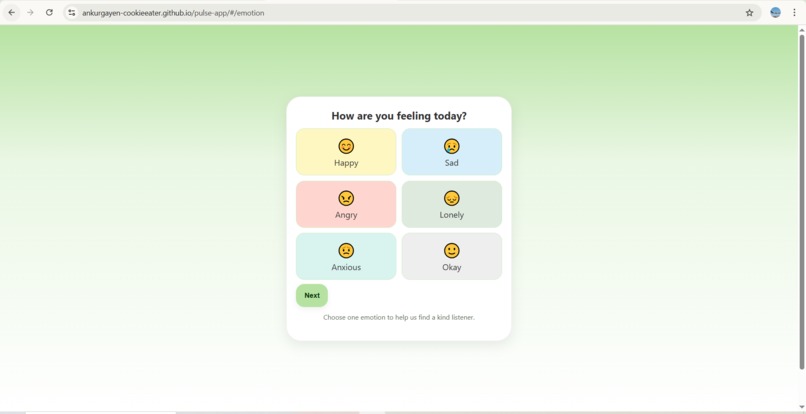Click the page vertical scrollbar
Screen dimensions: 806x414
tap(801, 202)
